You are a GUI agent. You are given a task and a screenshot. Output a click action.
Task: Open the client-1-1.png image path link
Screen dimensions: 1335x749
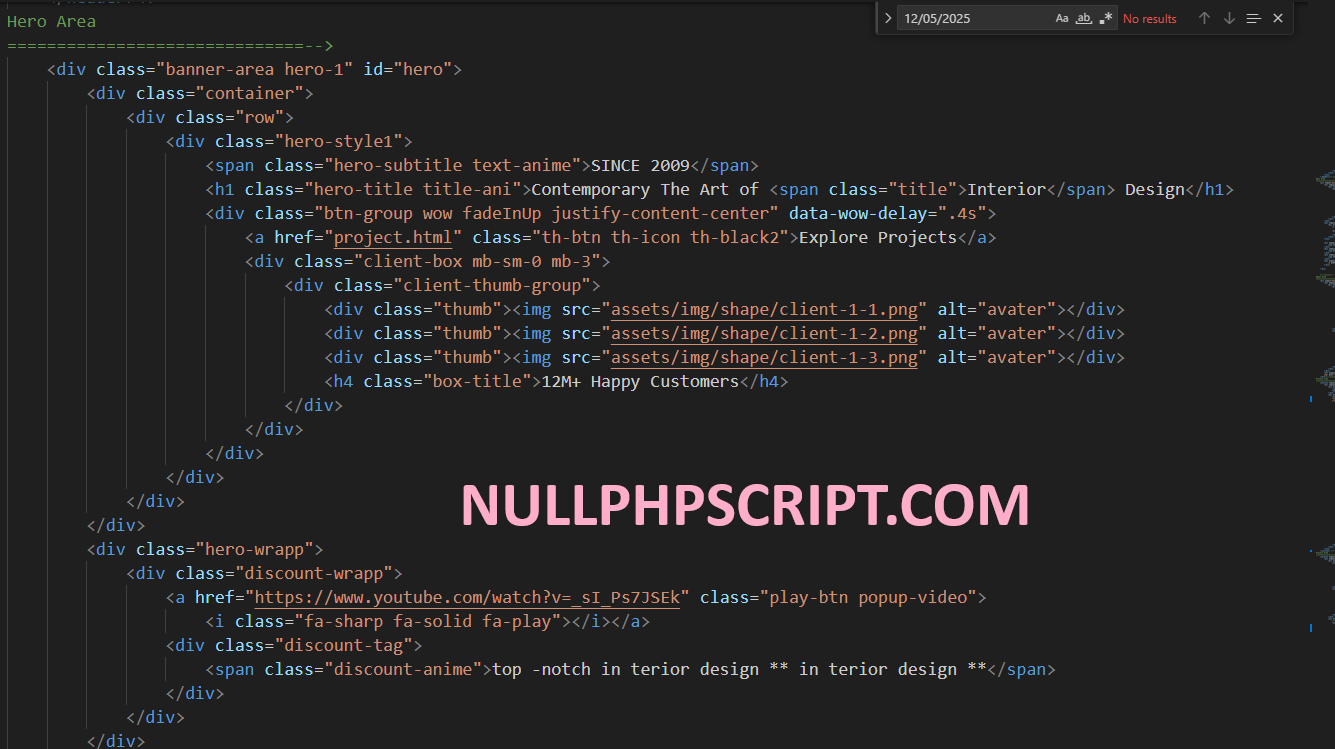[764, 309]
